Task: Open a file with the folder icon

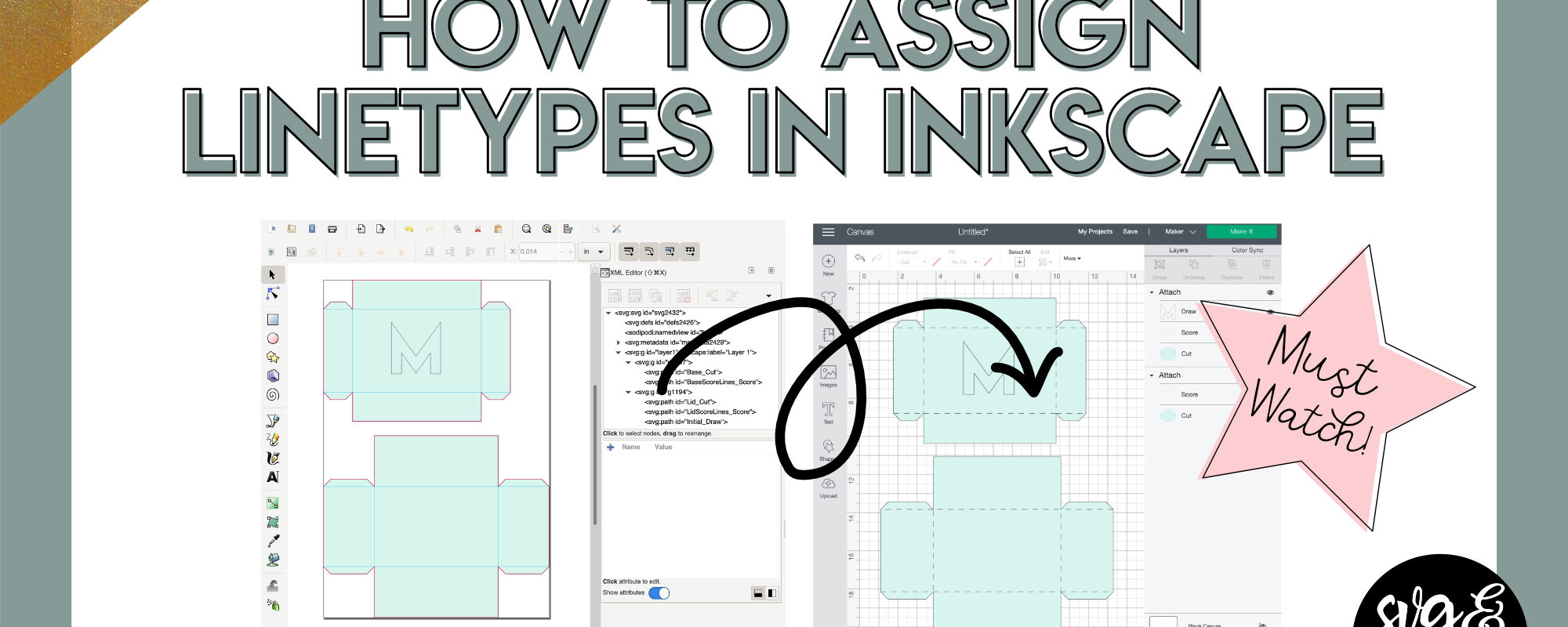Action: pos(292,229)
